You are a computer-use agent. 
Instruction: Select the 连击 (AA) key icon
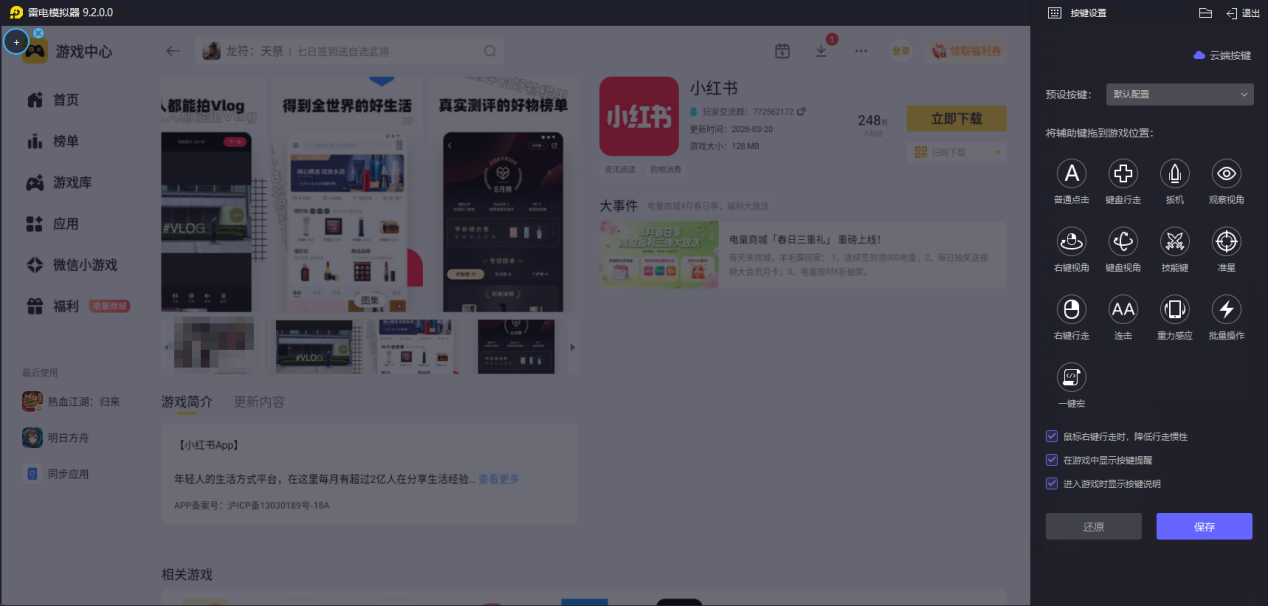[1123, 309]
